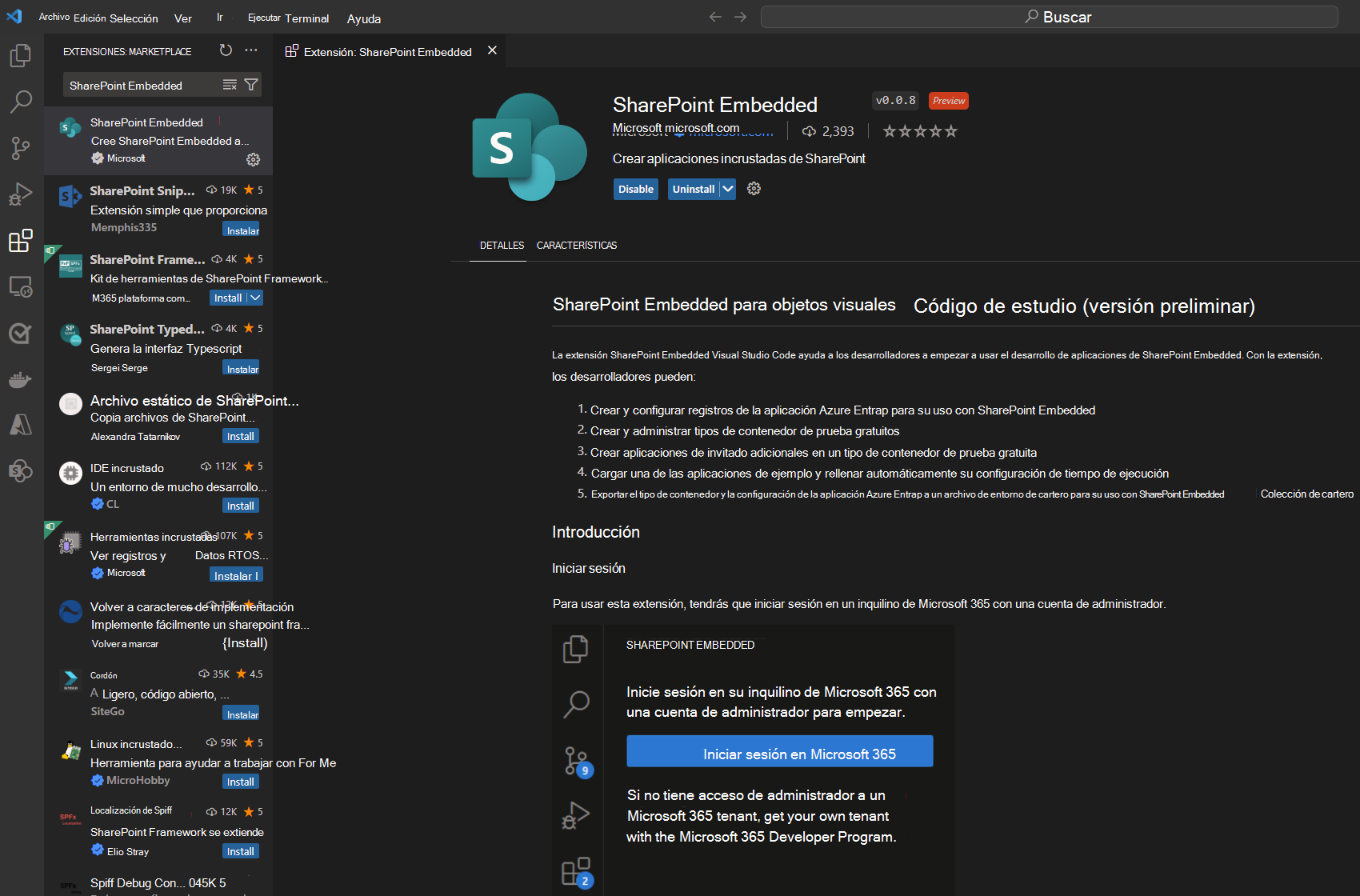Open the Ayuda menu
The image size is (1360, 896).
[364, 18]
